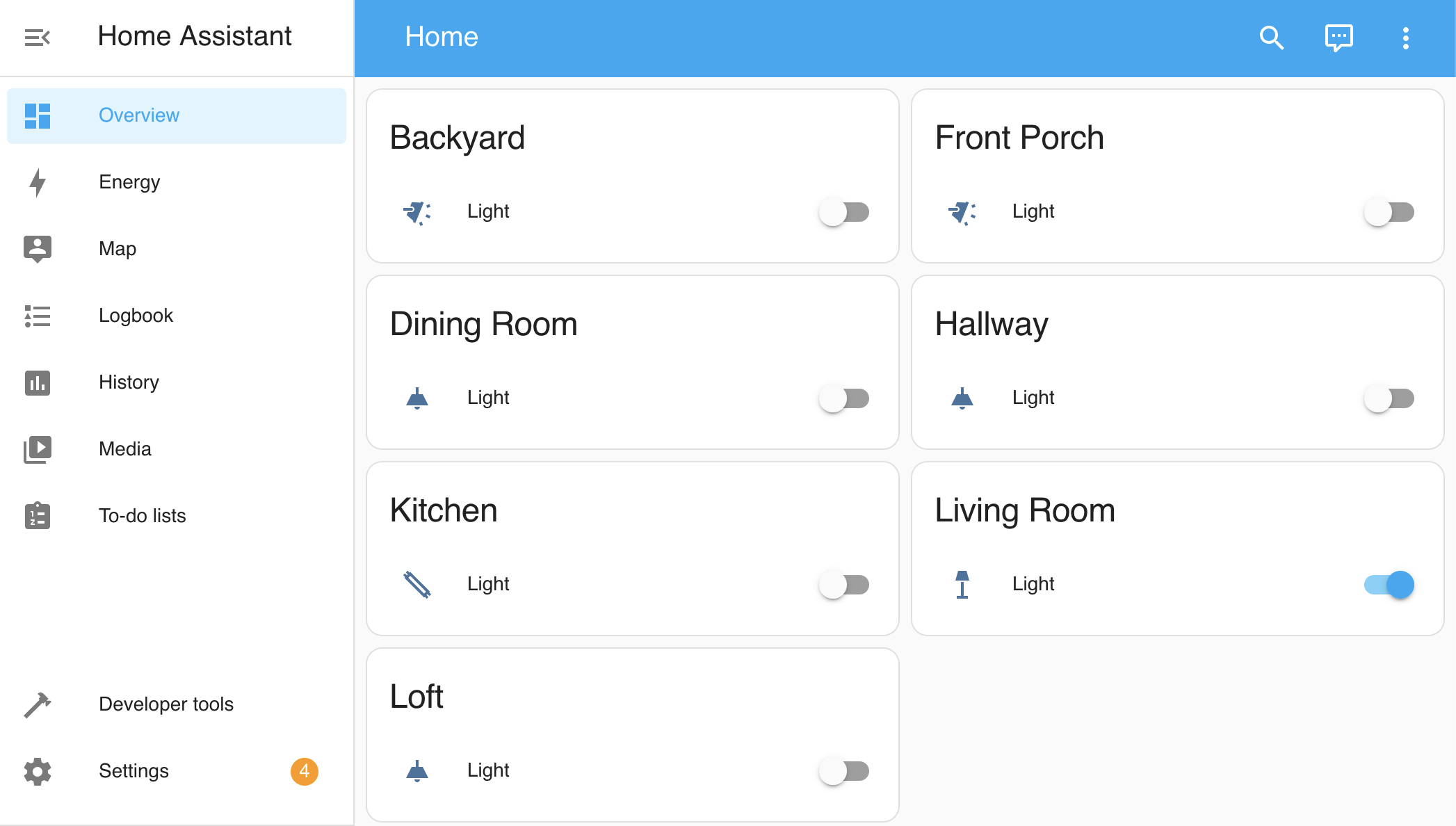Switch to the Overview tab

coord(139,115)
